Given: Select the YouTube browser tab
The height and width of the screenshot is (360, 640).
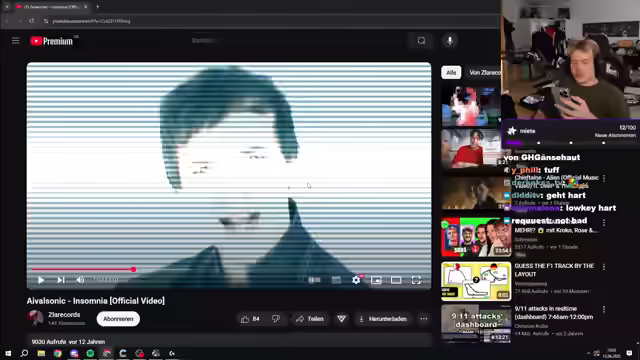Looking at the screenshot, I should point(51,7).
